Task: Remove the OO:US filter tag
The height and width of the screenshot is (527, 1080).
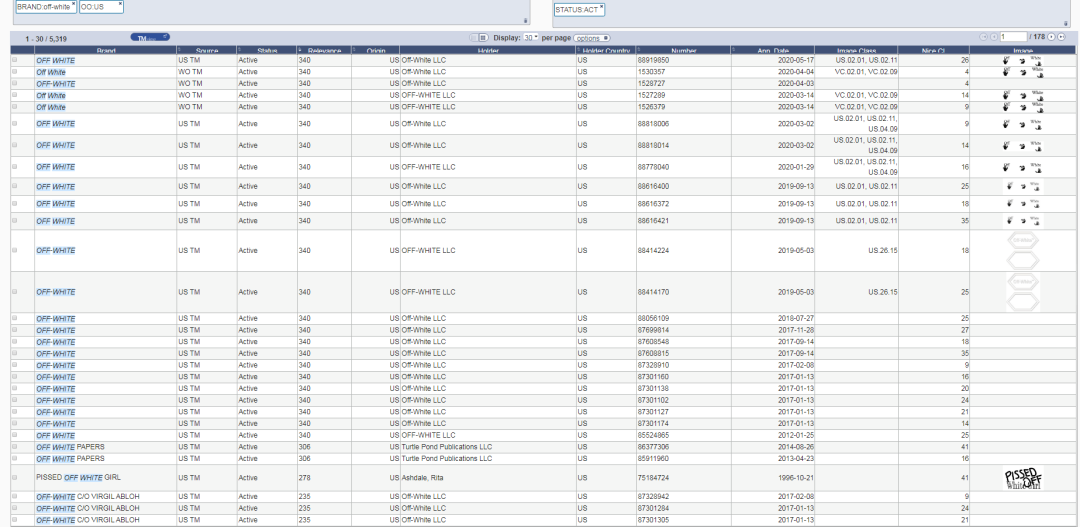Action: (x=120, y=4)
